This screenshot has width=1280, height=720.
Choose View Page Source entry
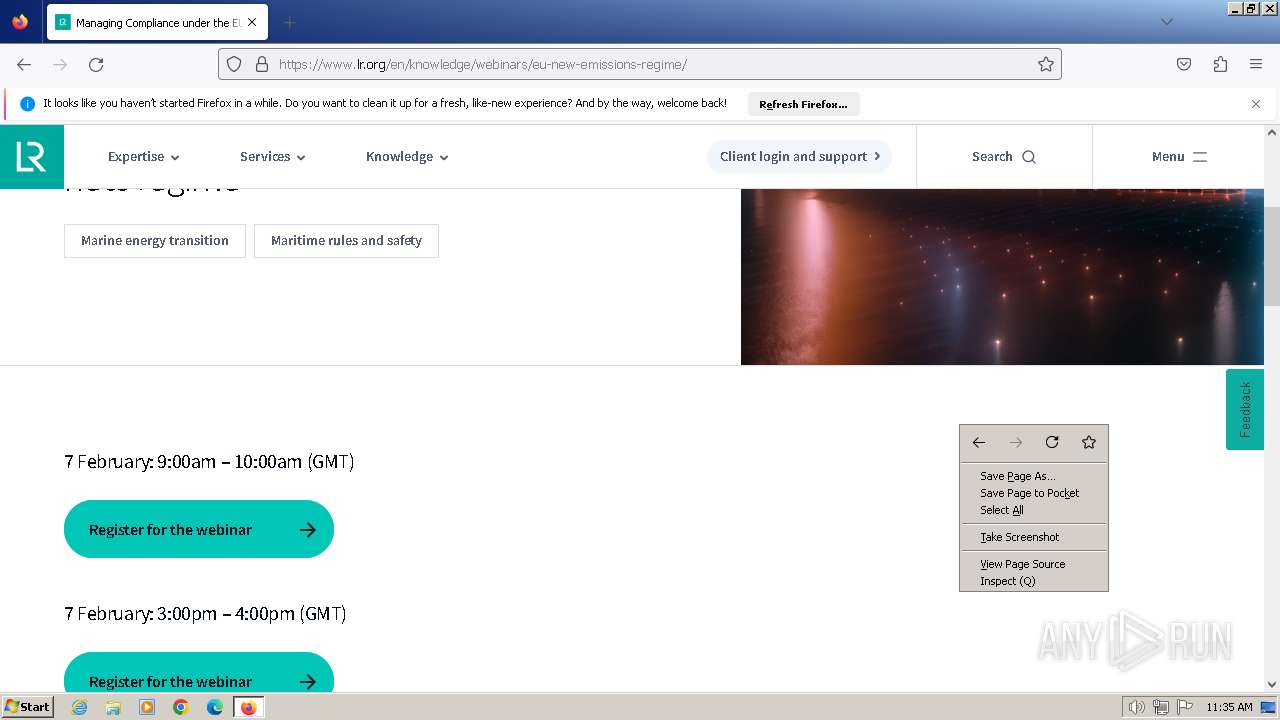(x=1034, y=565)
